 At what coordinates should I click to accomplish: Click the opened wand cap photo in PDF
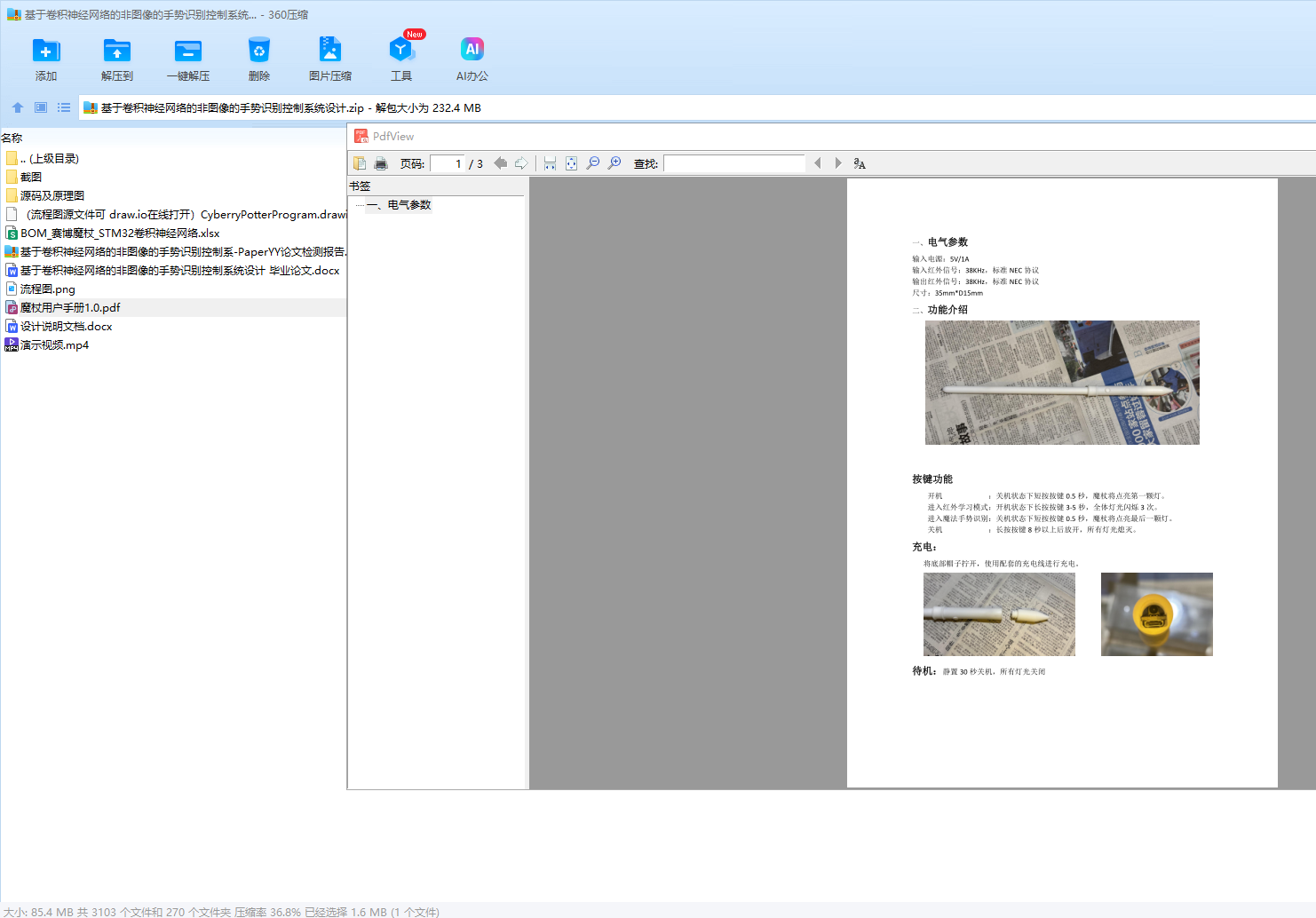point(999,614)
